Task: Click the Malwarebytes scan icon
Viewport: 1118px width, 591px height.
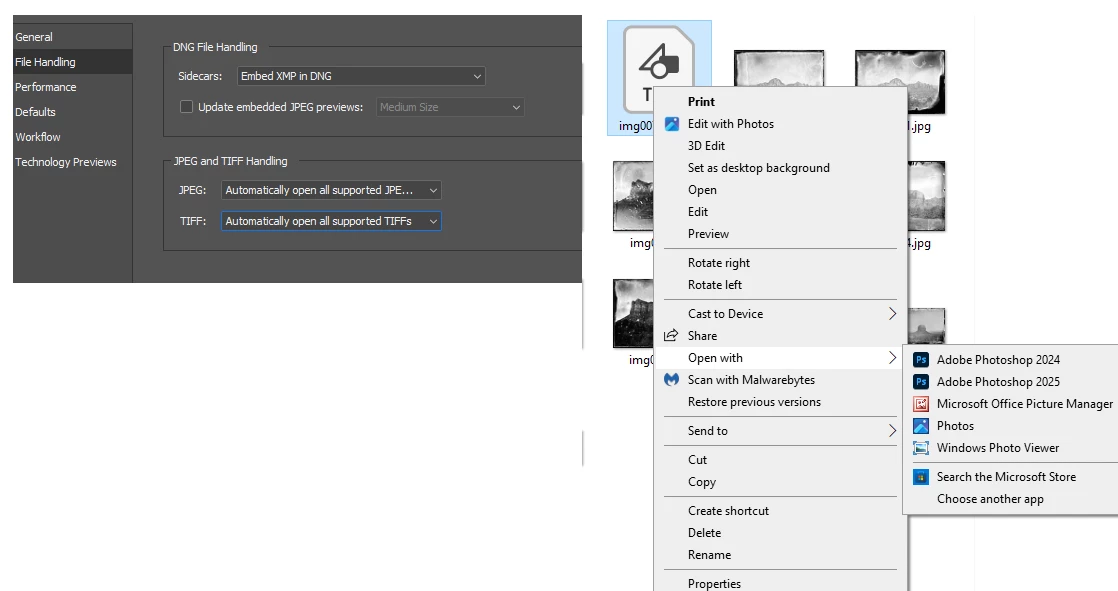Action: (672, 380)
